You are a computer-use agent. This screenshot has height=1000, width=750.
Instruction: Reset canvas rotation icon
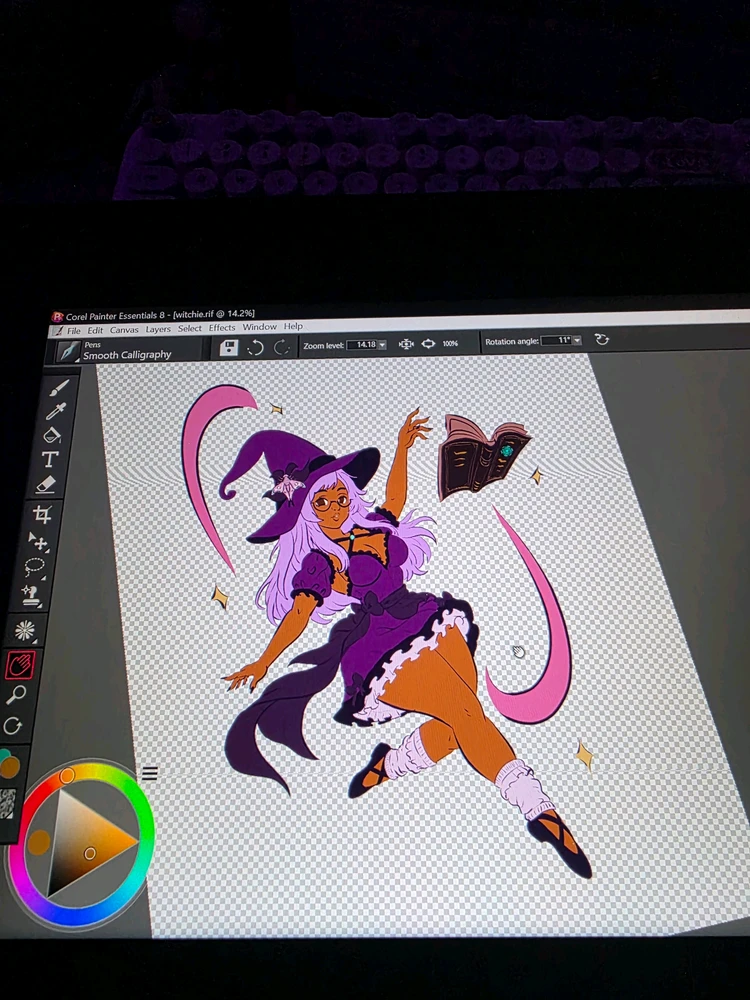tap(601, 339)
